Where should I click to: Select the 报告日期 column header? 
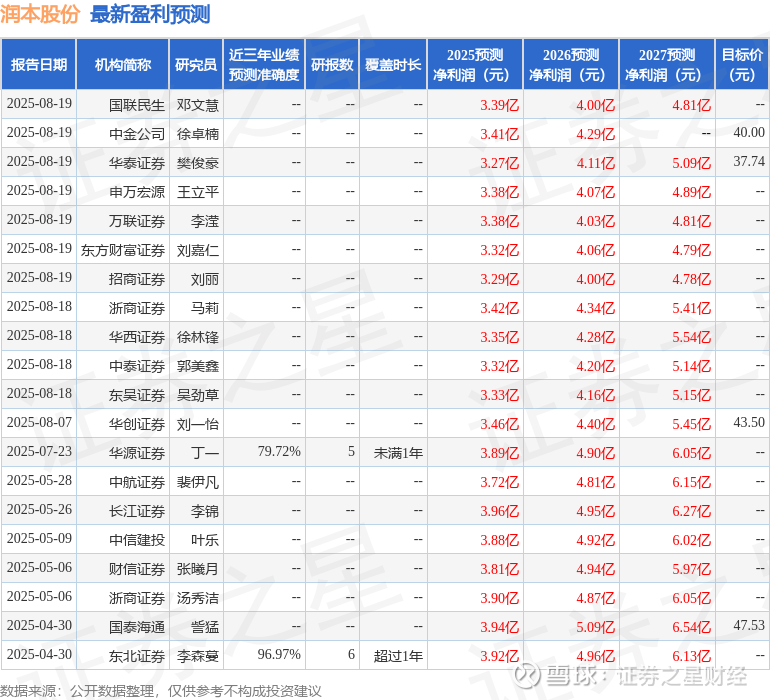pos(39,64)
